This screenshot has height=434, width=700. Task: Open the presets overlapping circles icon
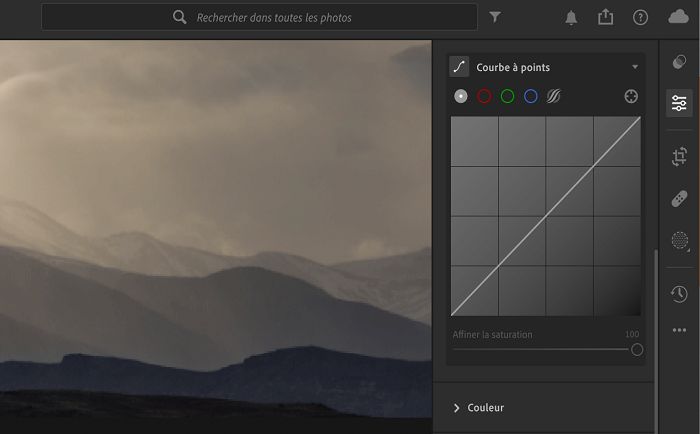pyautogui.click(x=679, y=62)
